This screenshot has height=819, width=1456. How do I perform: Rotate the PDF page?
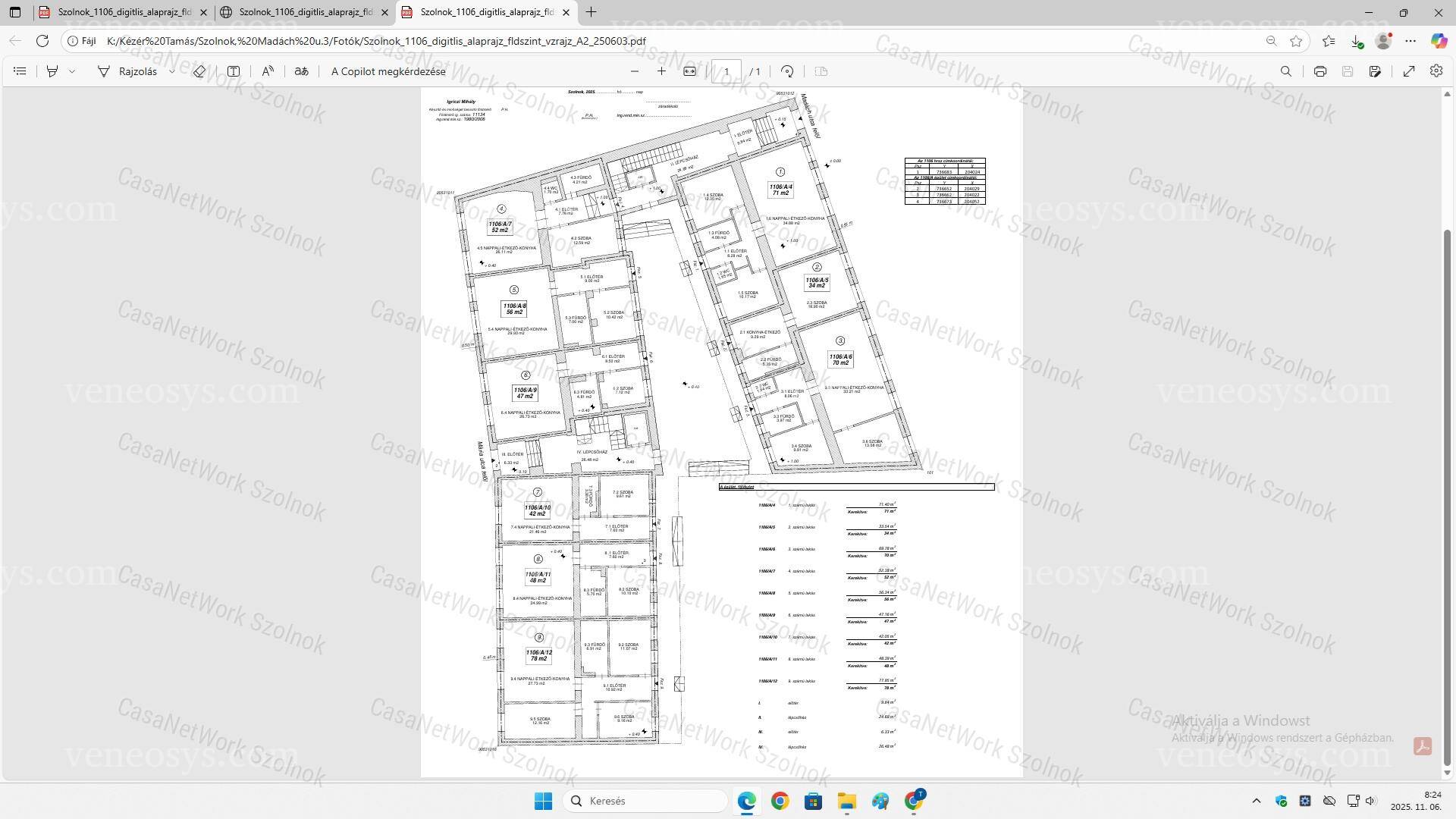point(787,71)
